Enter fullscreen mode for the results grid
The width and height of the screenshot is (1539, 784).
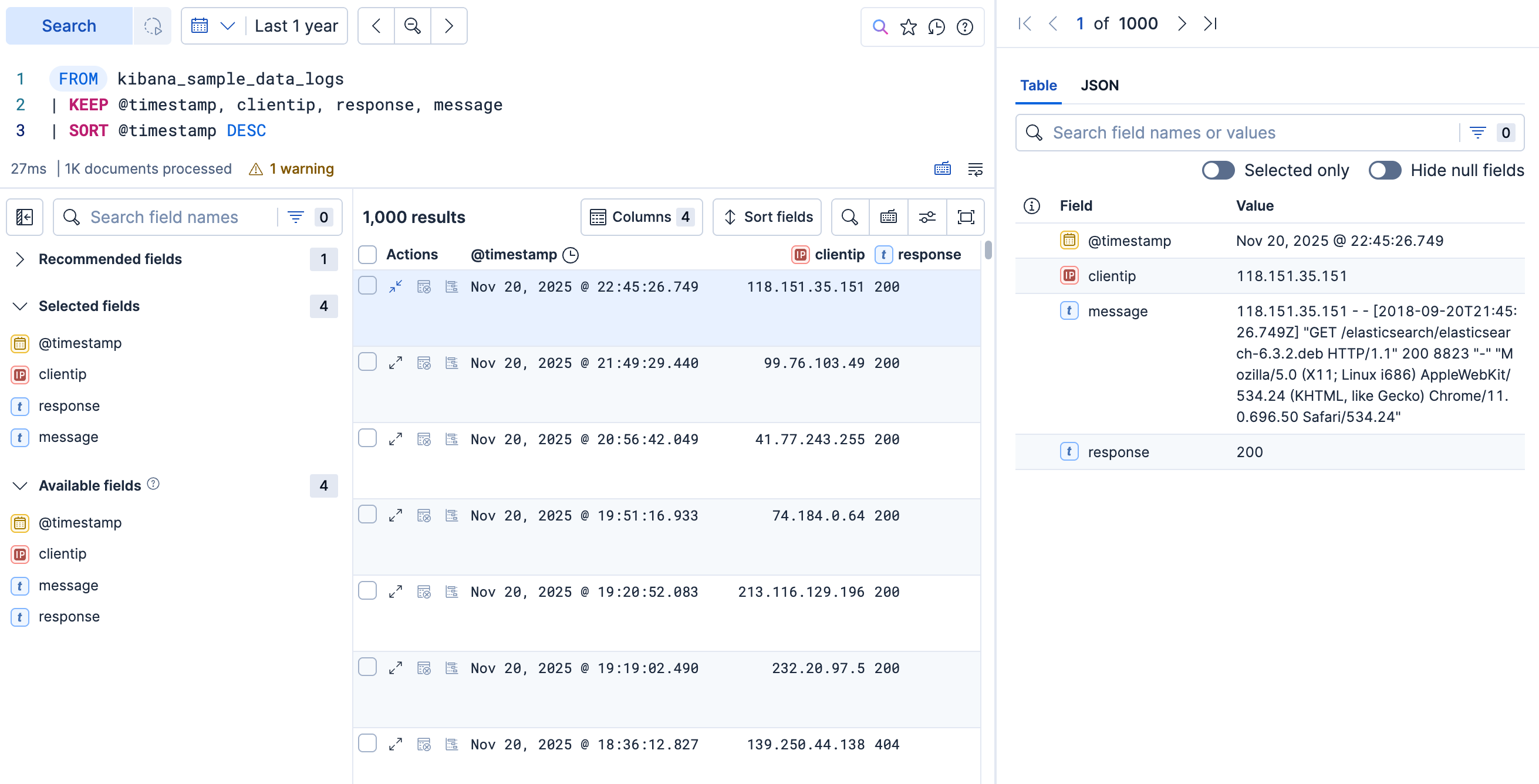[966, 217]
